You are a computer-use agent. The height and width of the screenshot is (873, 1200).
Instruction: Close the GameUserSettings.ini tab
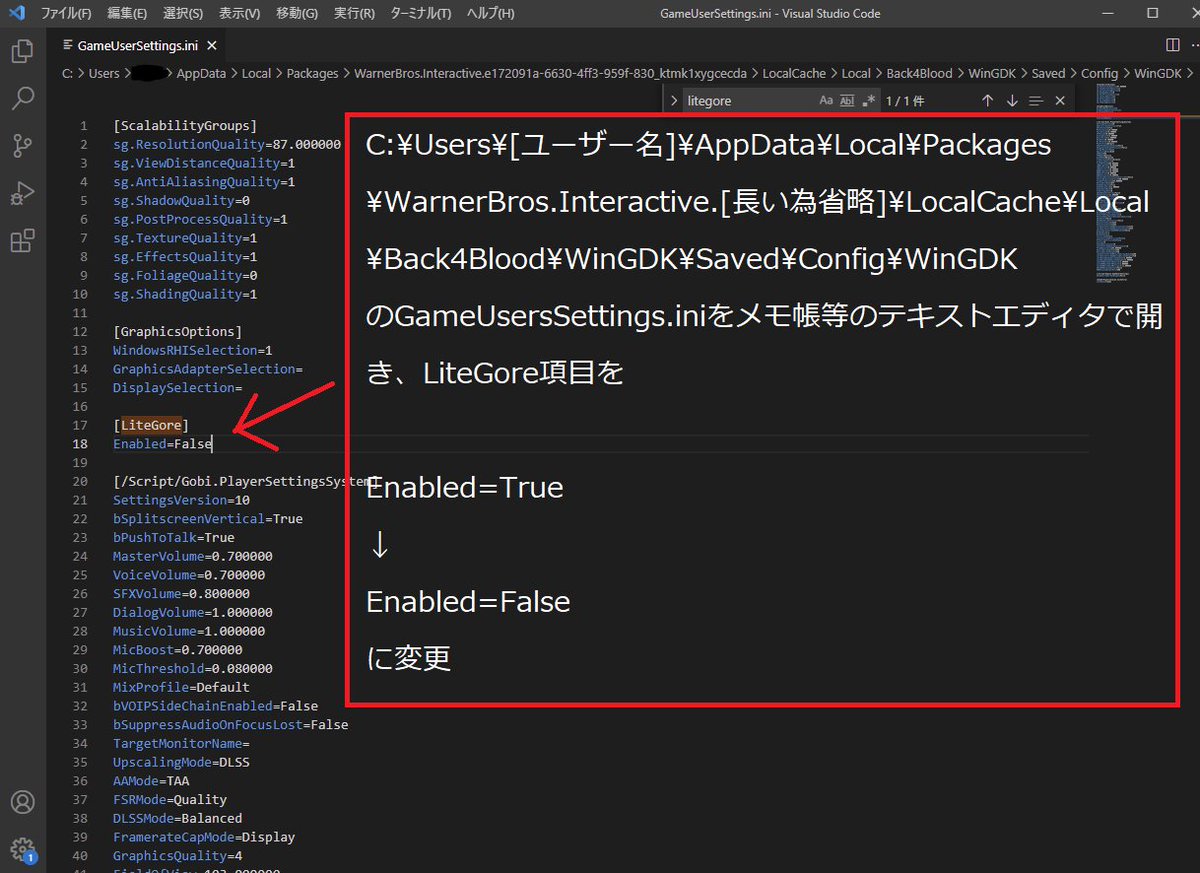coord(212,45)
